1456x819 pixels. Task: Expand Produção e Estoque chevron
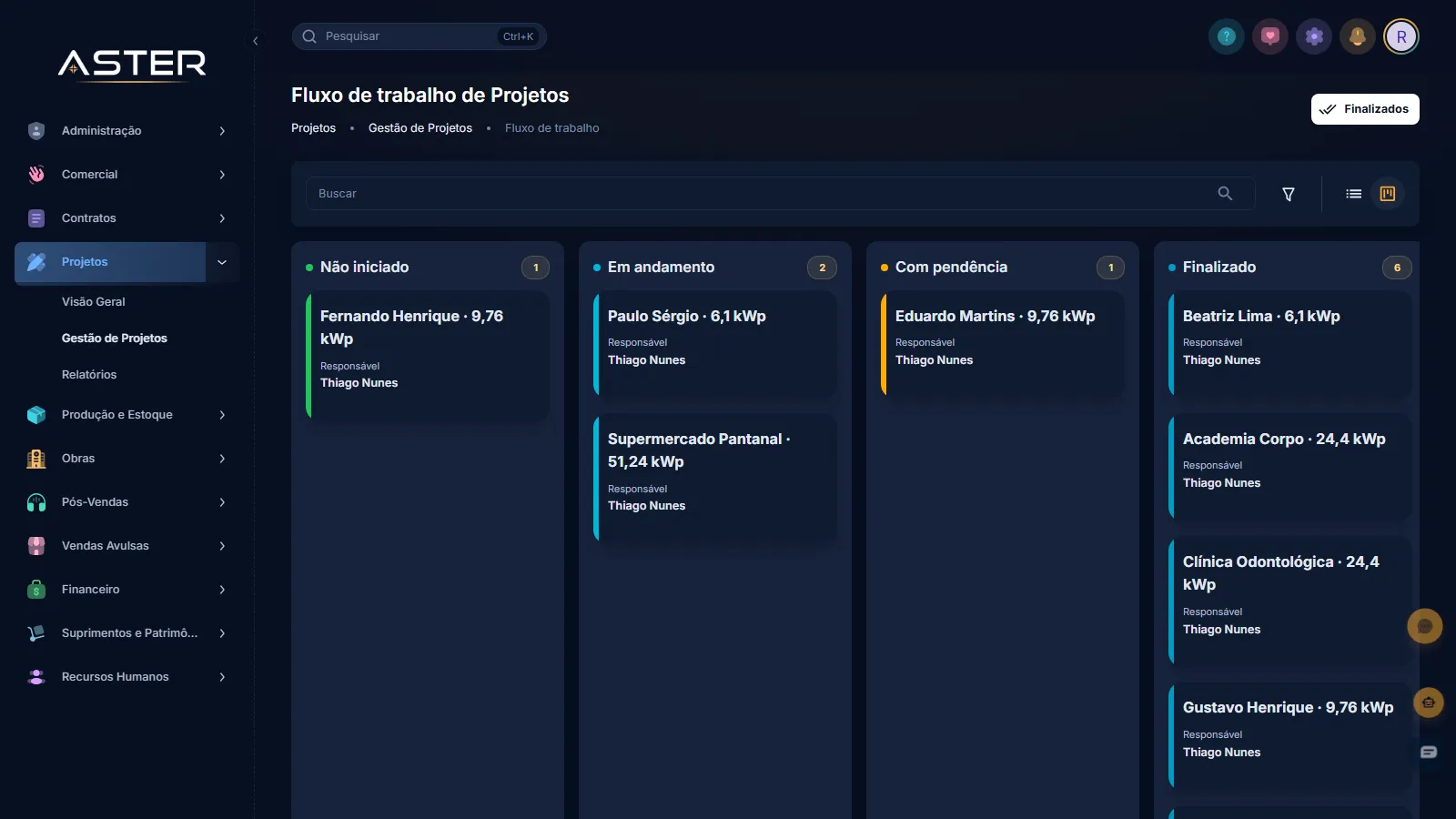click(222, 415)
